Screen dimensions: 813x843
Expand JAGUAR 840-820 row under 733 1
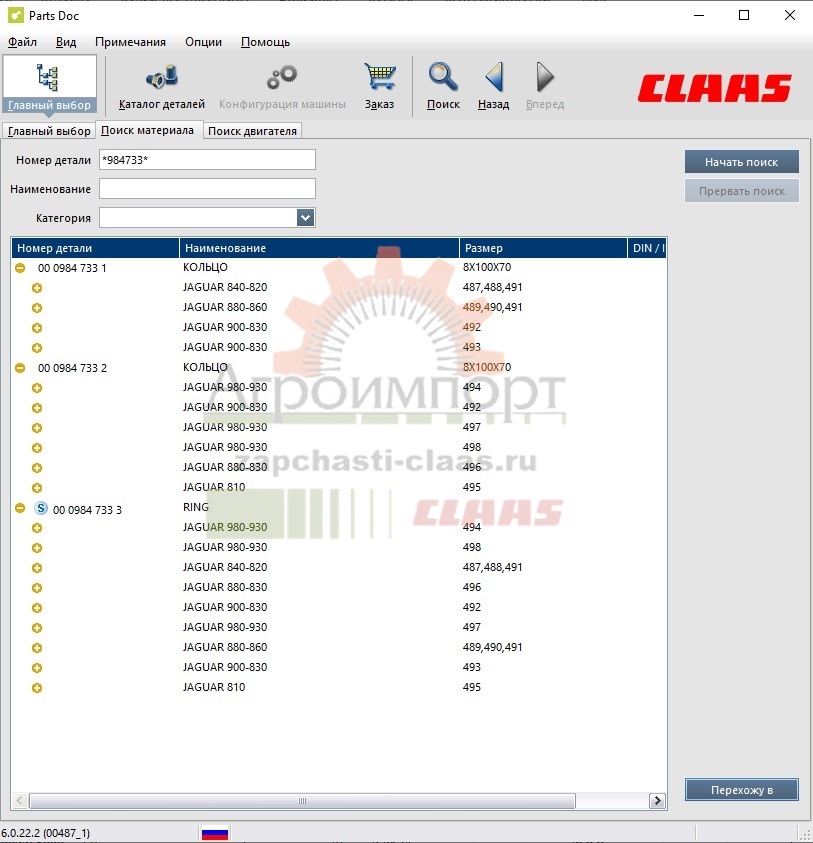pos(37,288)
